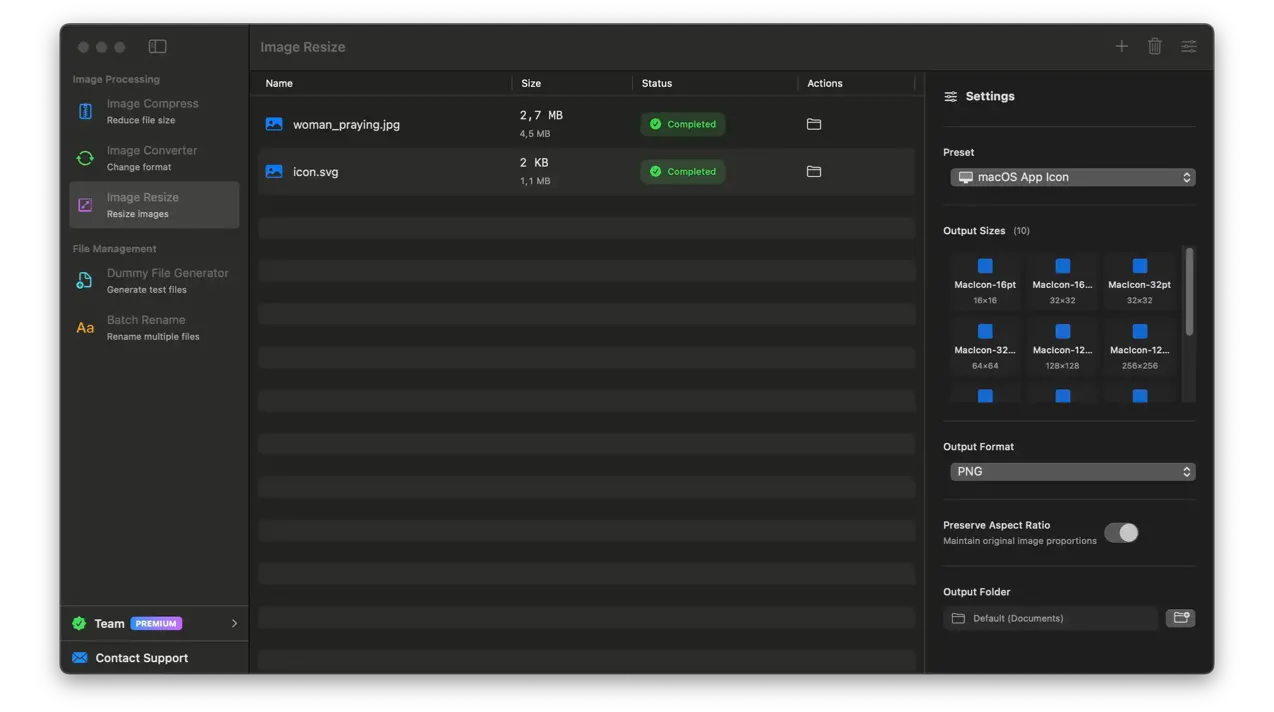Viewport: 1274px width, 712px height.
Task: Select the 256×256 output size tile
Action: 1139,346
